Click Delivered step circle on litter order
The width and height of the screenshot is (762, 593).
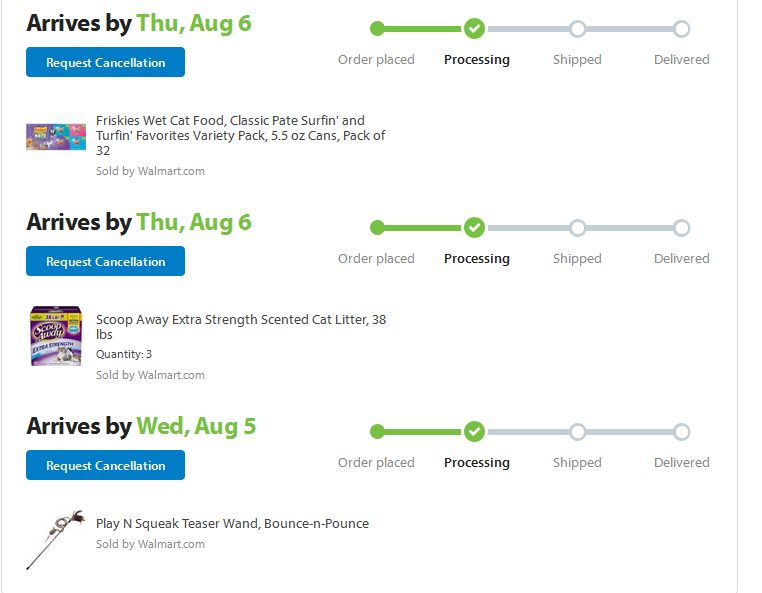click(x=681, y=228)
